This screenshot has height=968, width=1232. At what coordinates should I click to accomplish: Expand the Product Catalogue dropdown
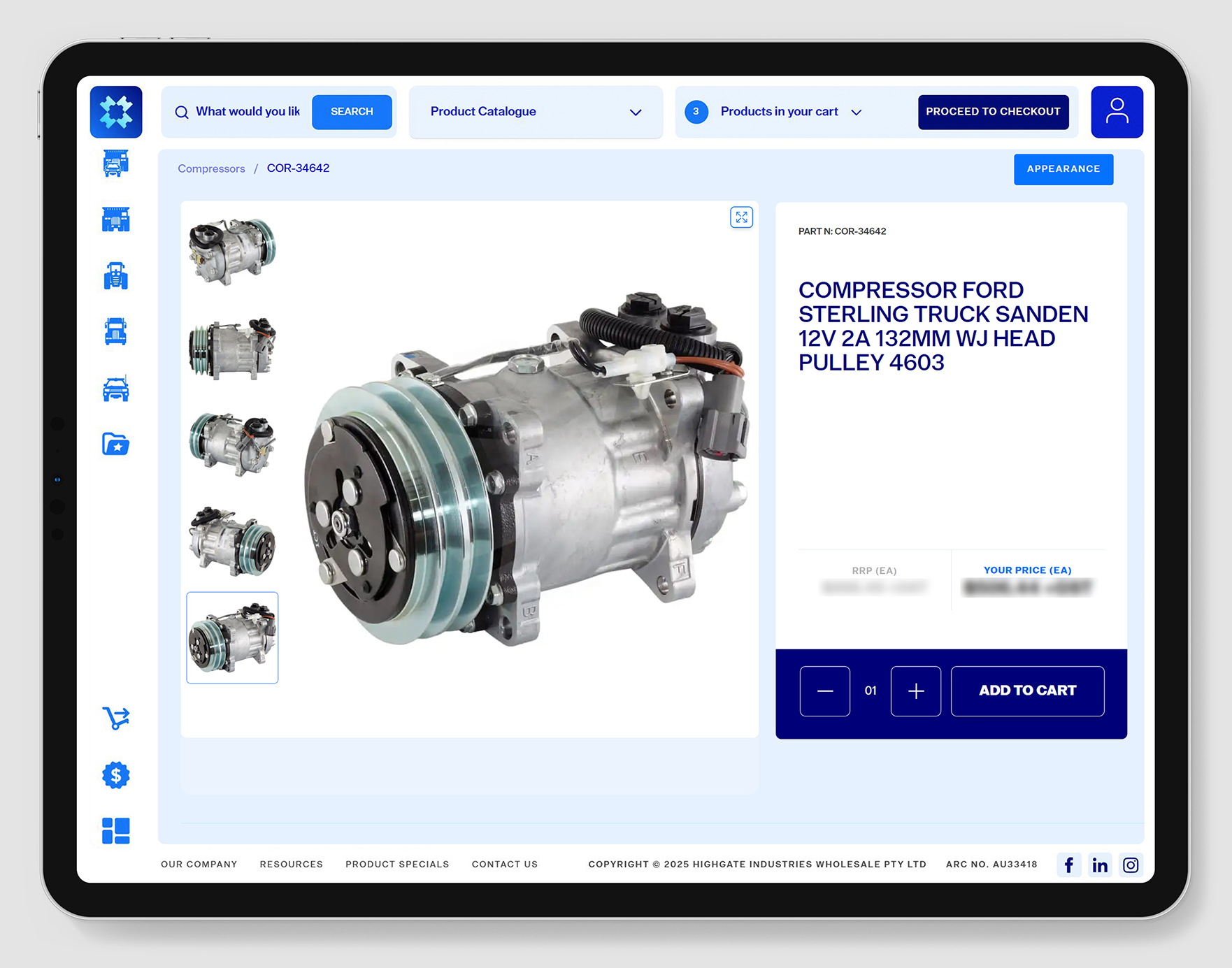click(536, 112)
